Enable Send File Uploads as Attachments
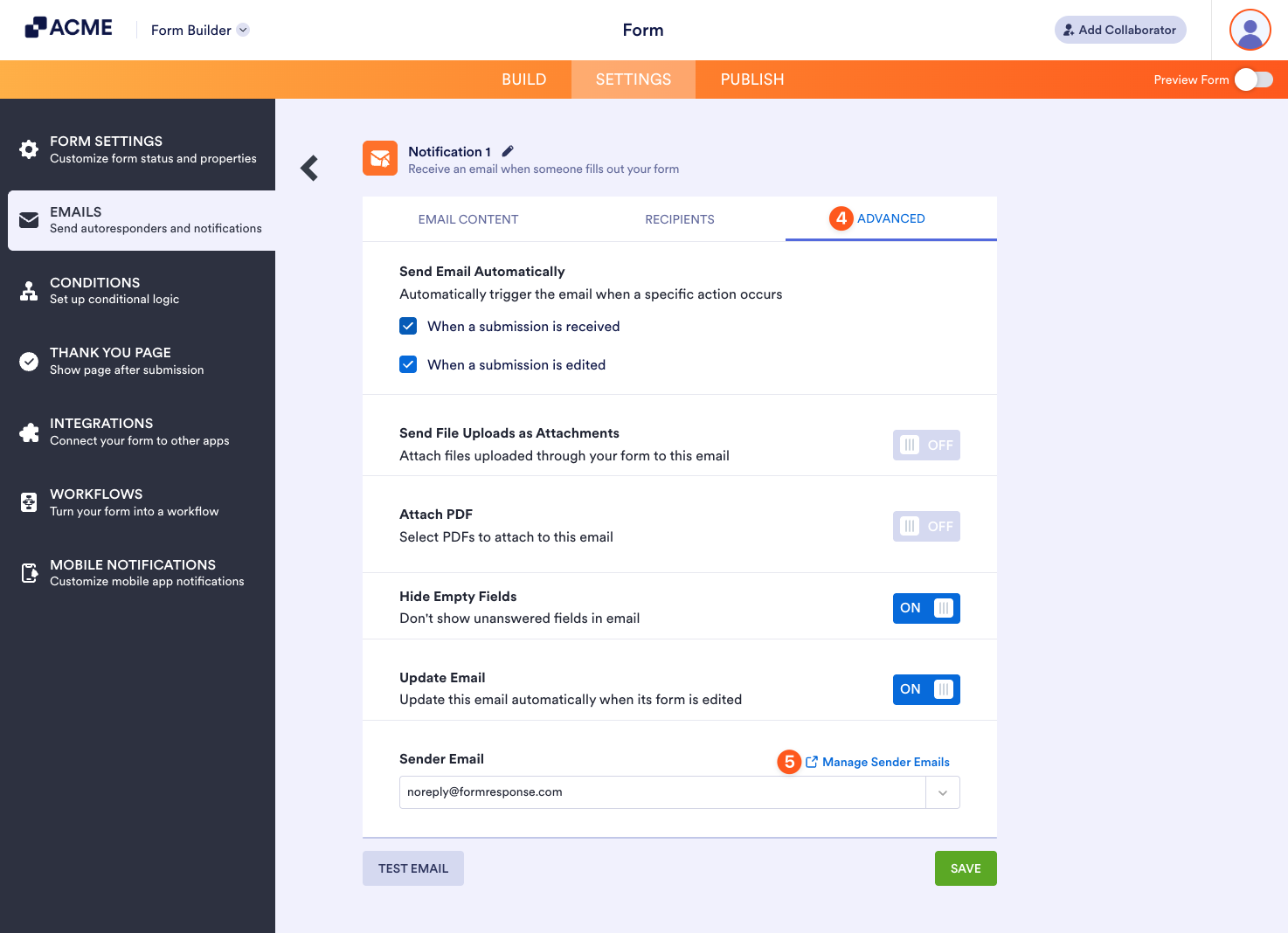1288x933 pixels. pos(926,445)
